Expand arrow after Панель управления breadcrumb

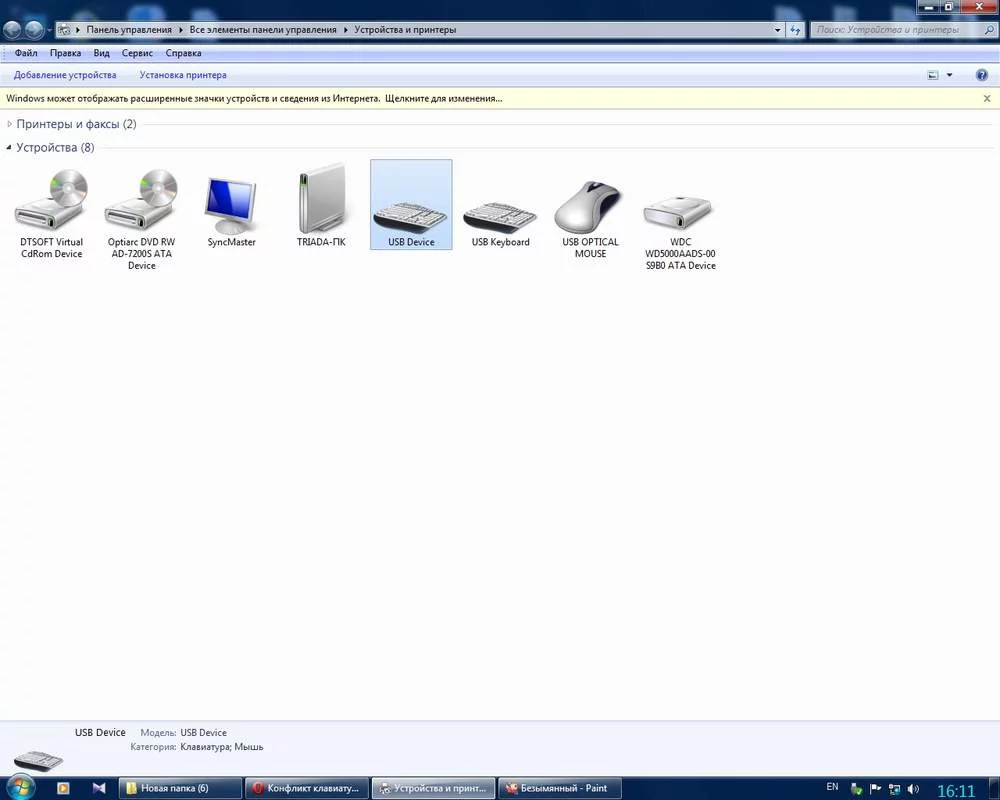pos(181,30)
